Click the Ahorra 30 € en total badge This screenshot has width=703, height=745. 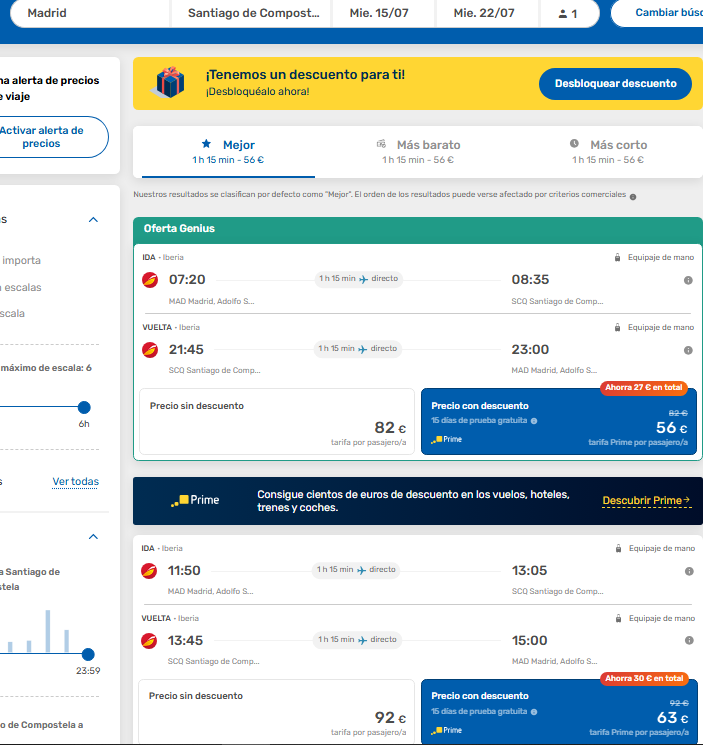[x=644, y=678]
